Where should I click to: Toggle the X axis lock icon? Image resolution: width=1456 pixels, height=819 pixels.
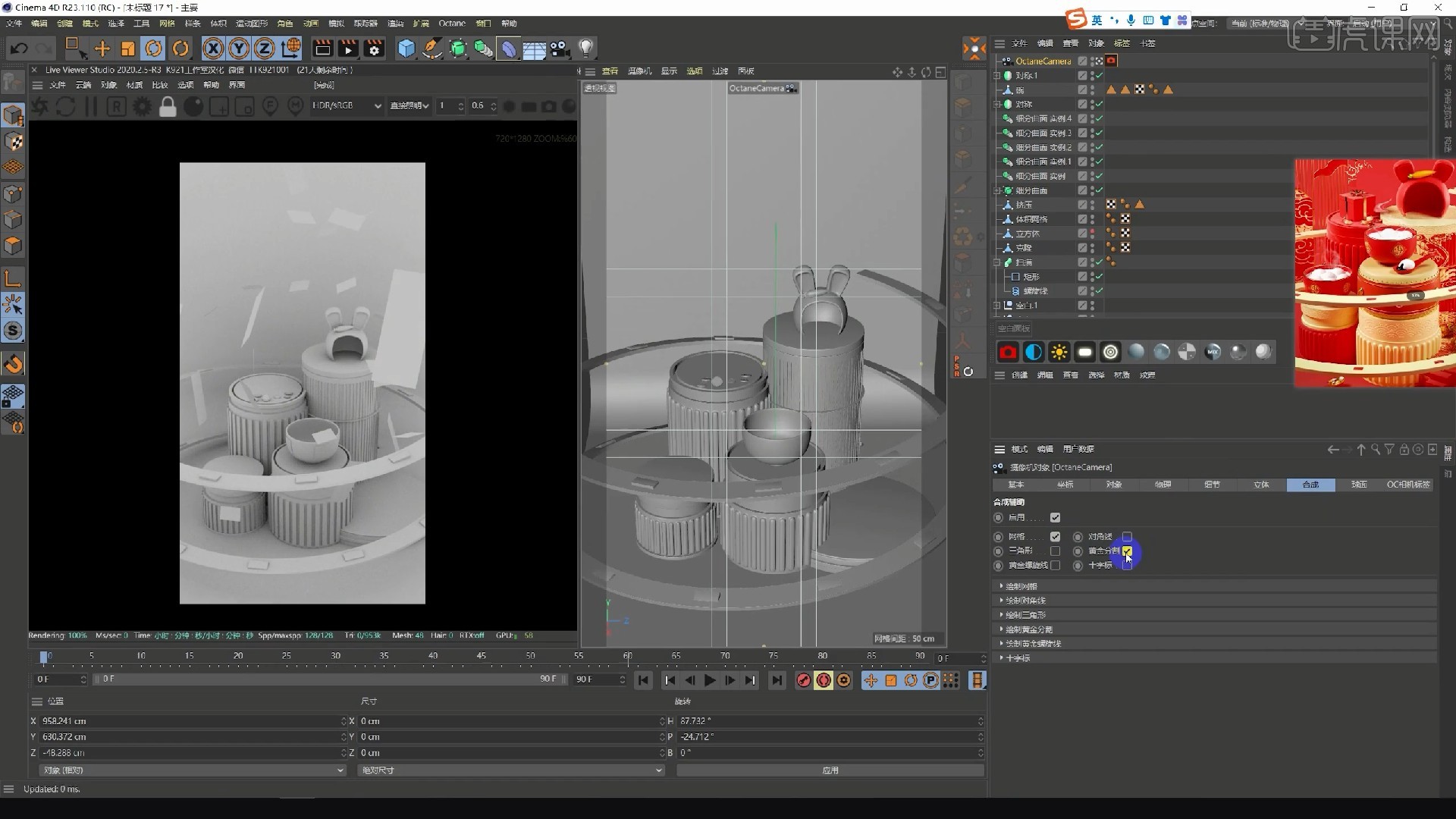[213, 49]
